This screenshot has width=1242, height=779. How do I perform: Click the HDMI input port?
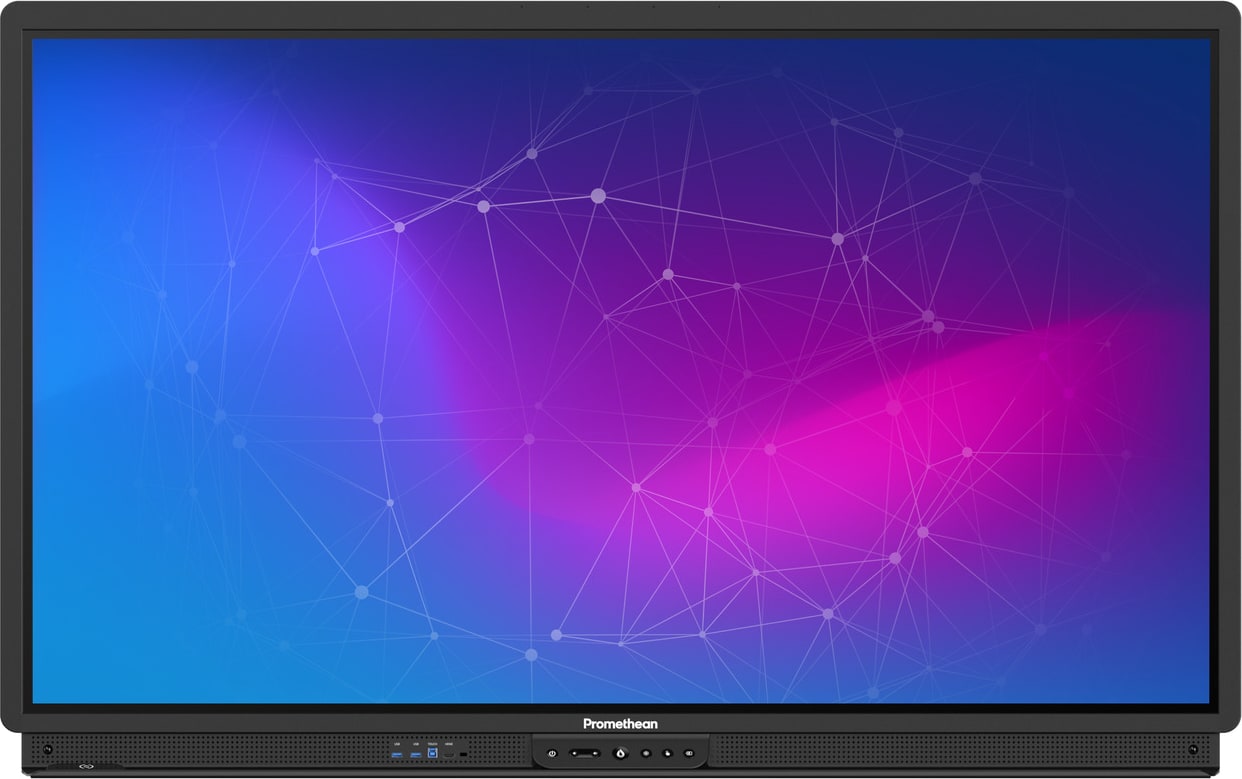point(449,753)
